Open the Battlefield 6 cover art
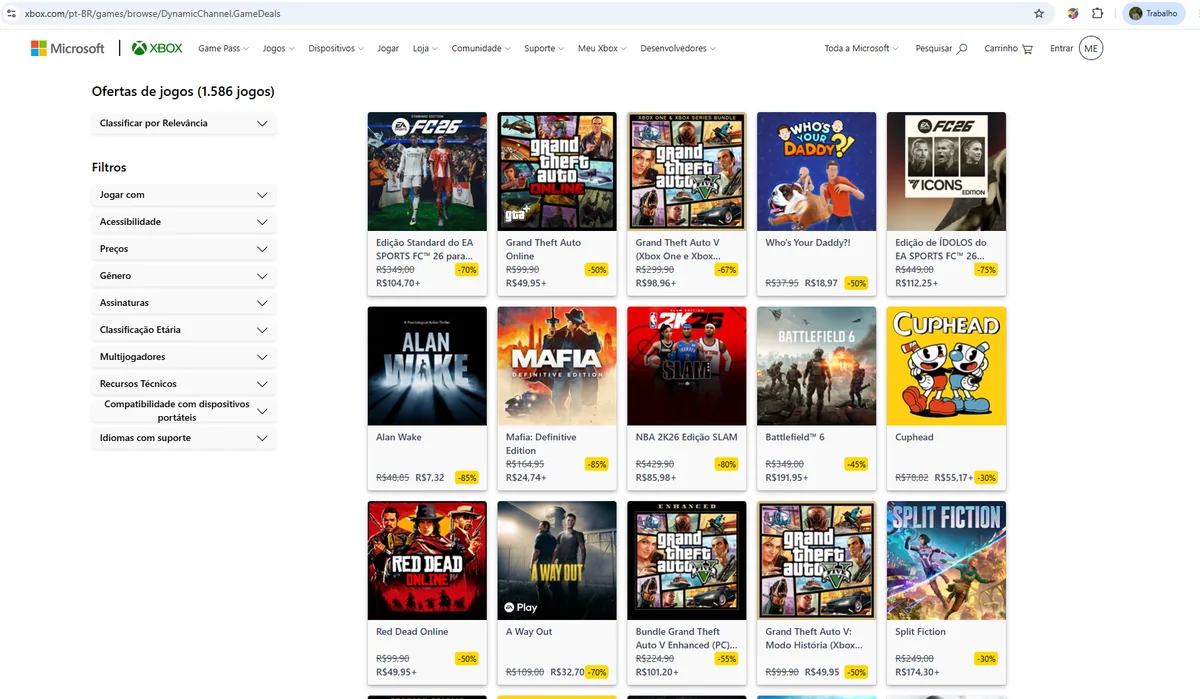 (816, 366)
